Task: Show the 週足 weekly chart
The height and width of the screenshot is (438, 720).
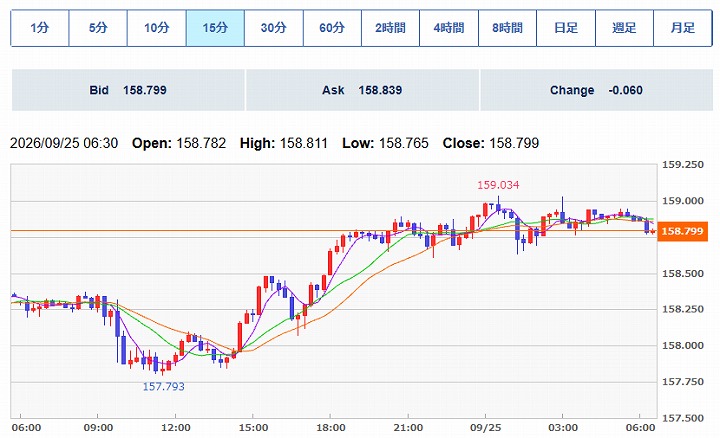Action: (624, 28)
